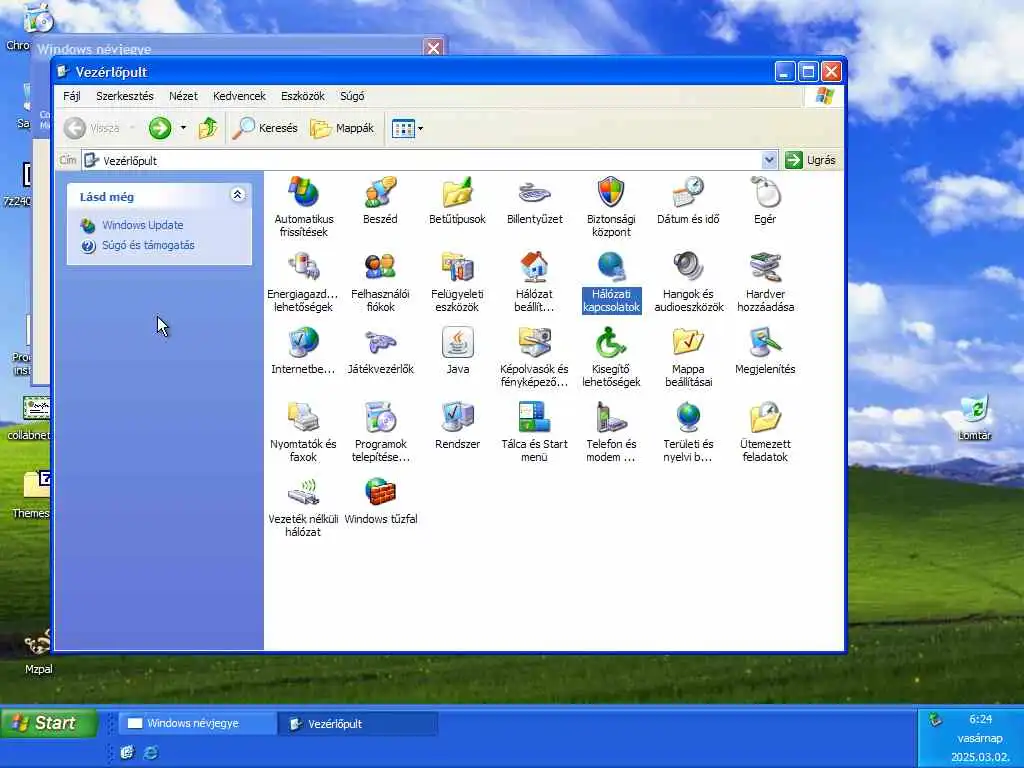Image resolution: width=1024 pixels, height=768 pixels.
Task: Open the views dropdown button
Action: point(408,128)
